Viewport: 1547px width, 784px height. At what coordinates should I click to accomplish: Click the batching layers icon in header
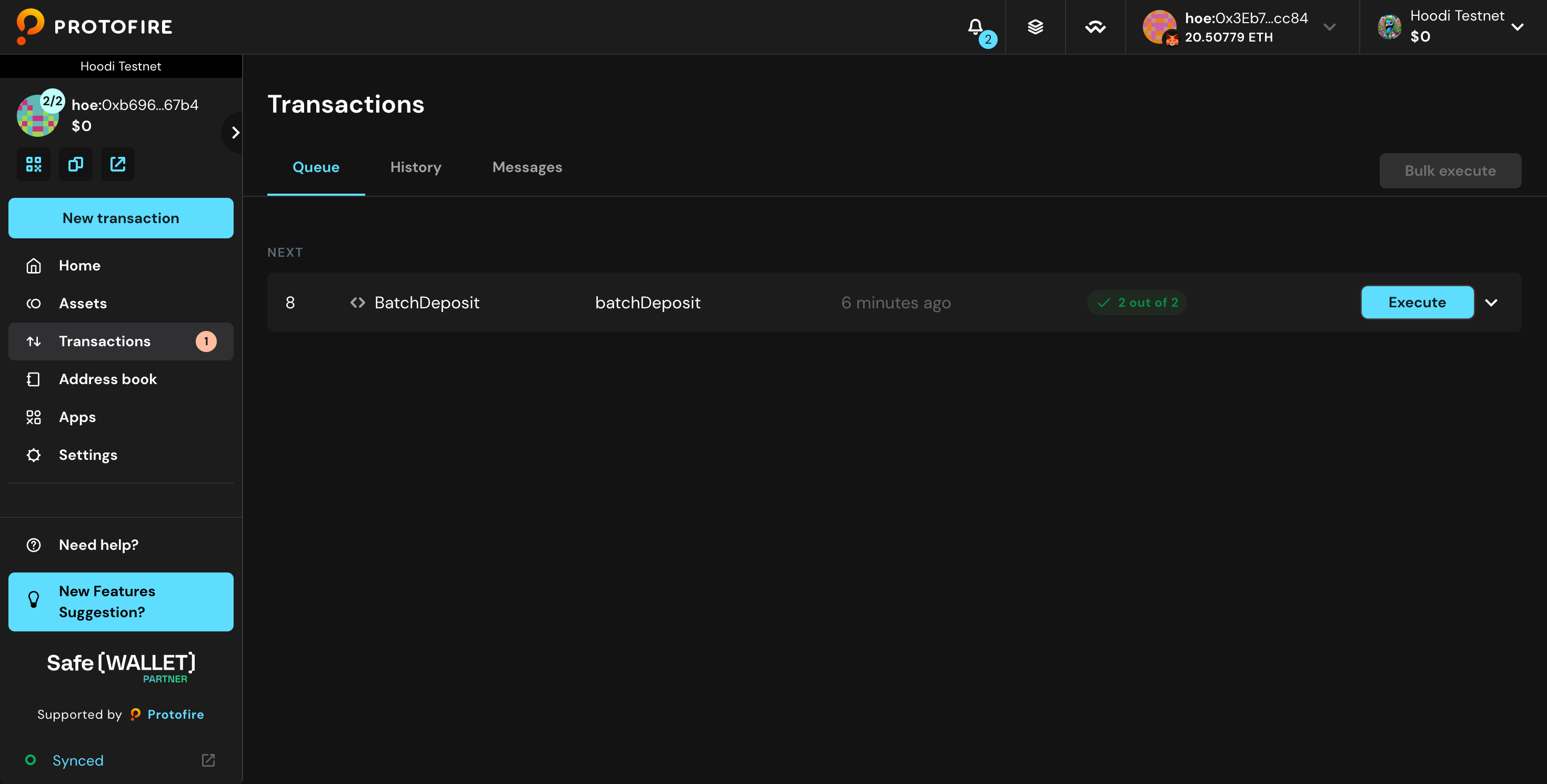coord(1036,27)
